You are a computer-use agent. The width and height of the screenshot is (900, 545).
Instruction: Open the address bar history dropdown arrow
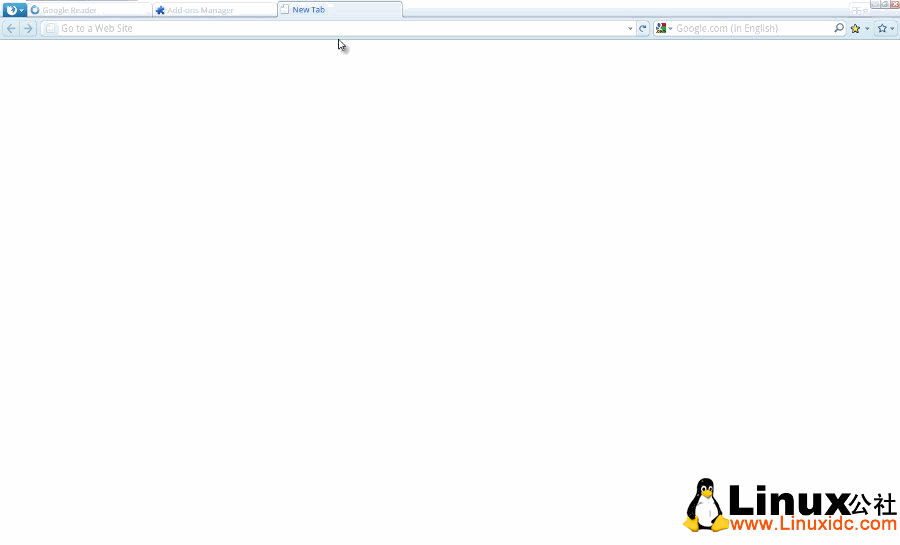630,28
